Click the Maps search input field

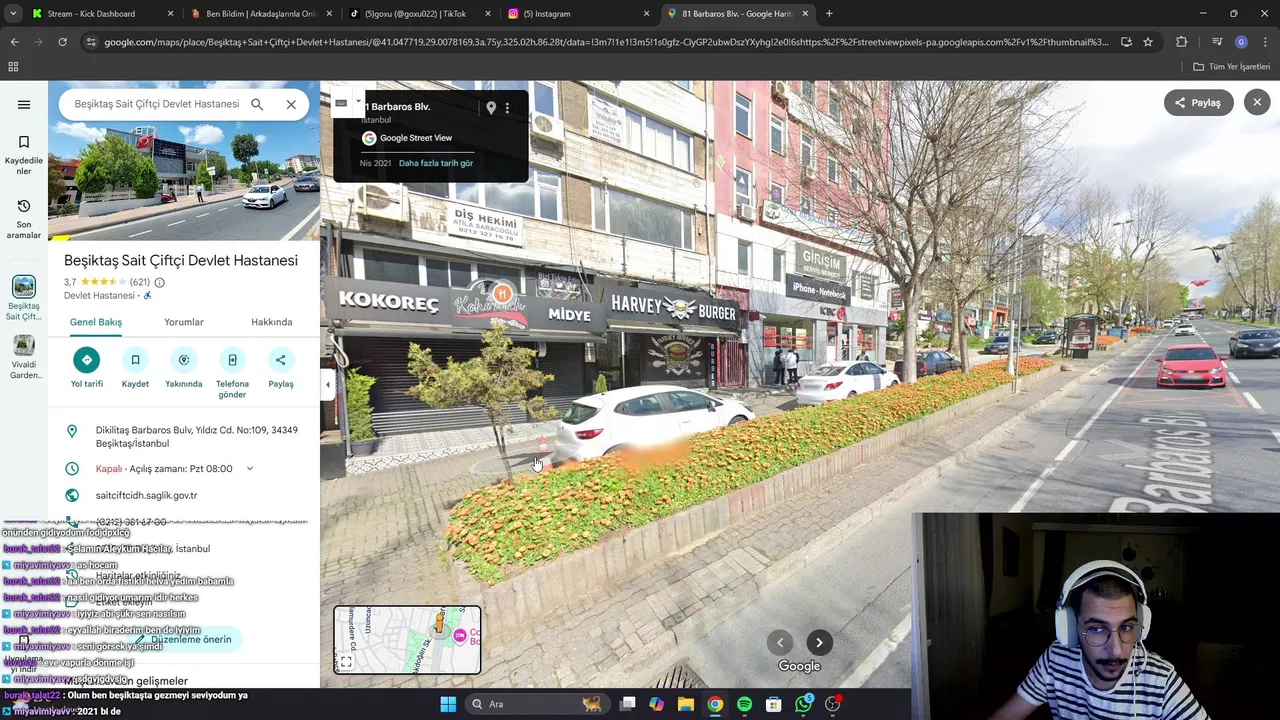156,104
